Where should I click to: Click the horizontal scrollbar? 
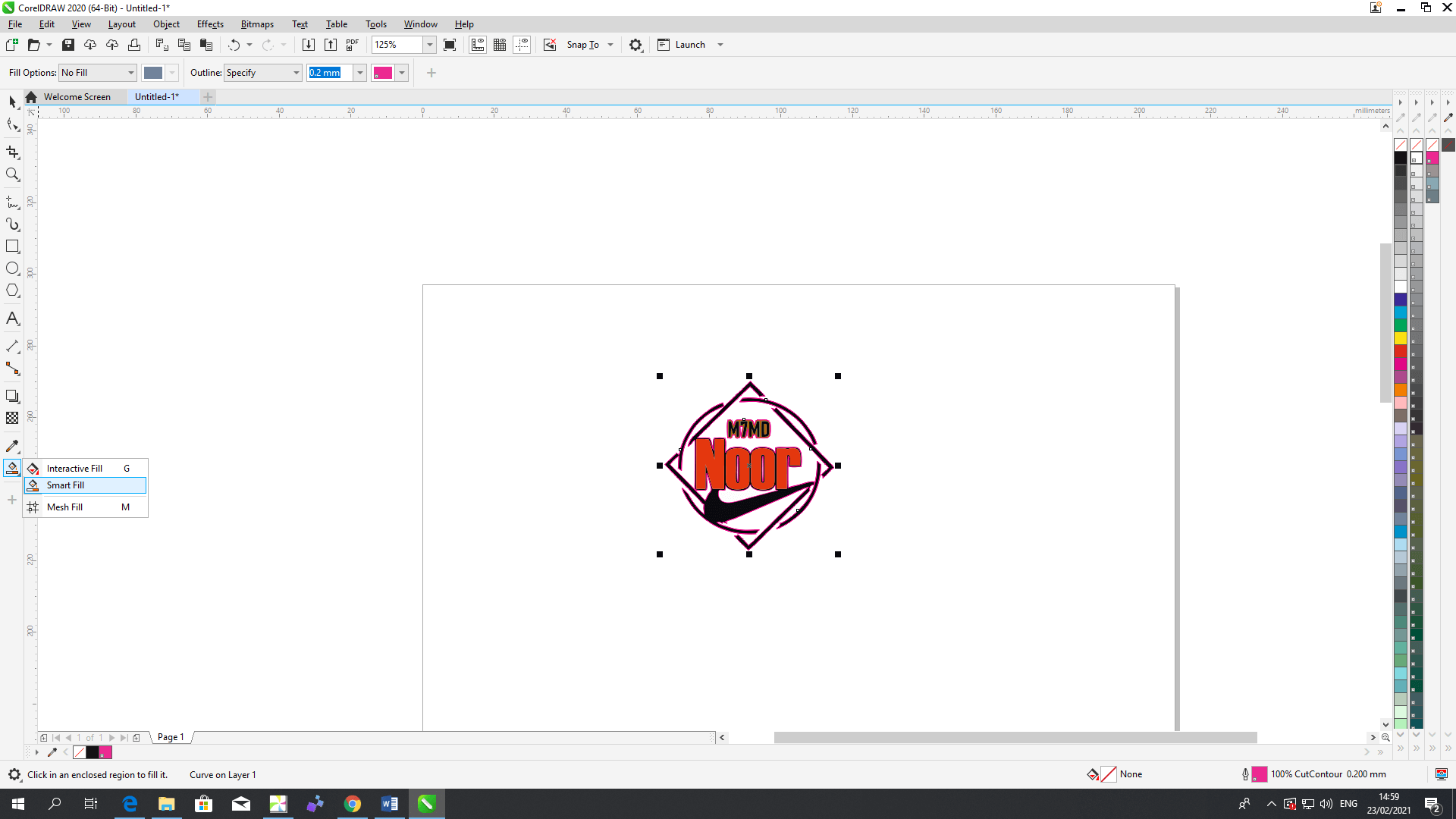[x=1015, y=737]
